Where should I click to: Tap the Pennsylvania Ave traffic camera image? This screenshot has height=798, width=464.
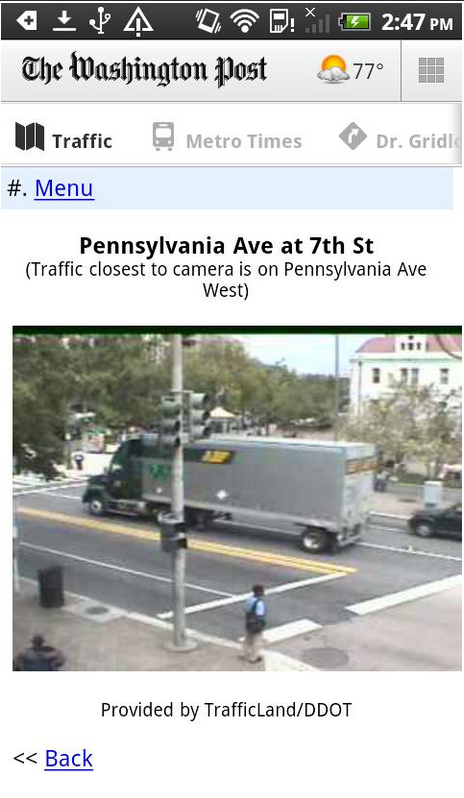click(x=237, y=499)
